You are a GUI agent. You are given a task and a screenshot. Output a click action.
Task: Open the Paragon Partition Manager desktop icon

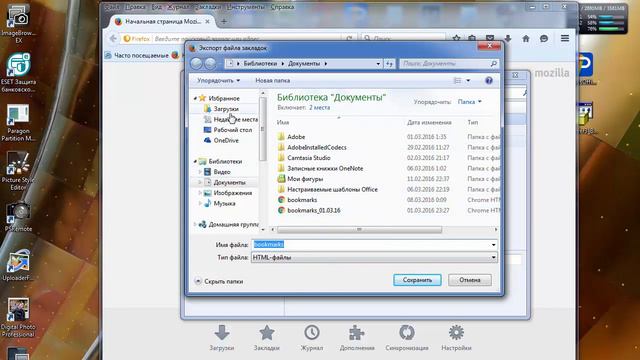click(x=18, y=122)
